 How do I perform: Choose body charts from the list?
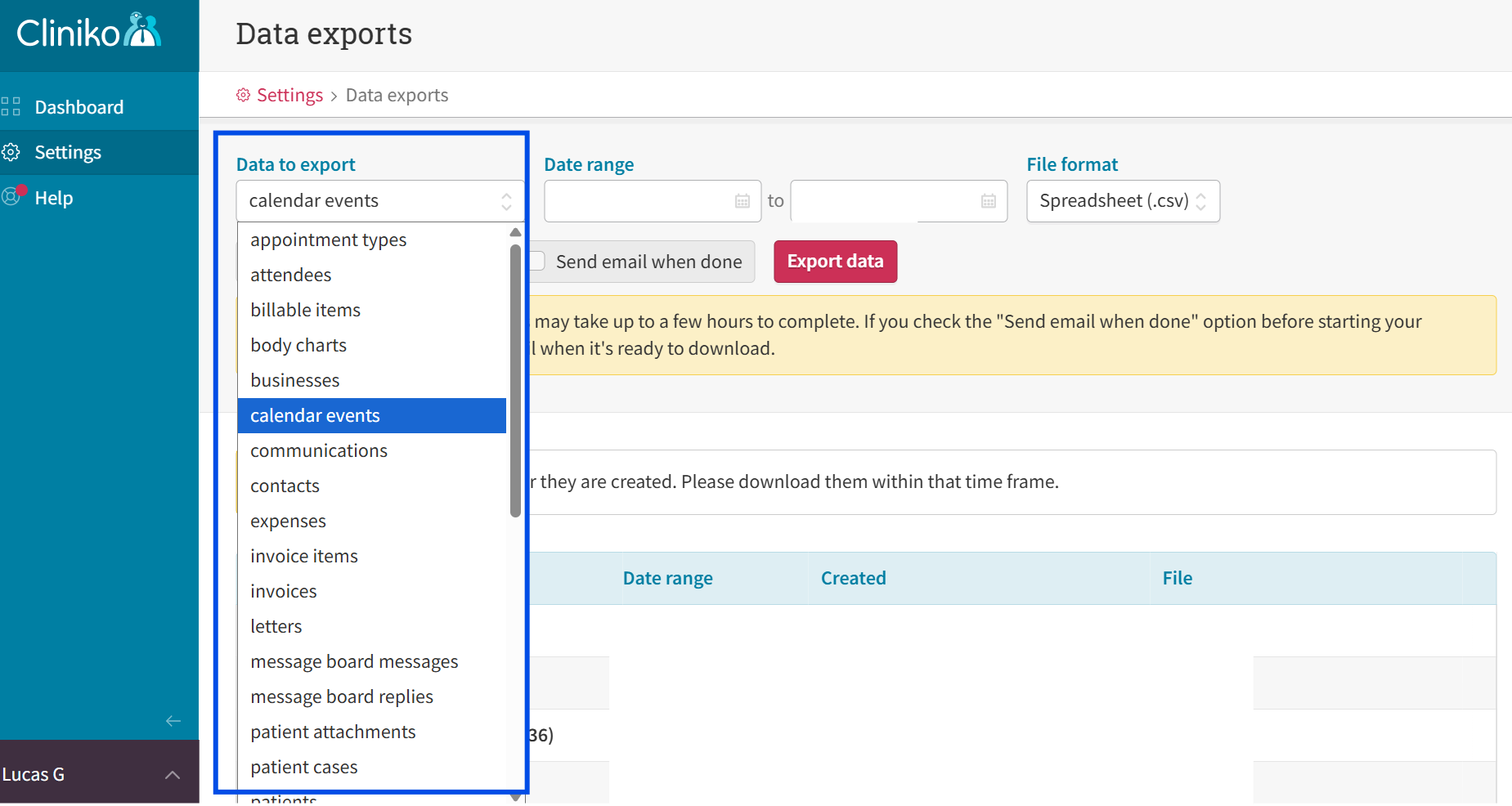pos(372,346)
